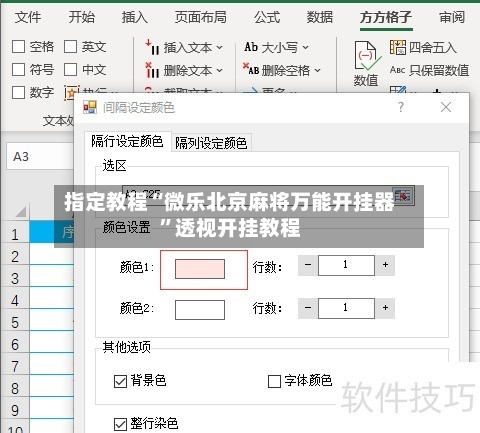480x433 pixels.
Task: Open the 文件 ribbon tab
Action: [x=28, y=17]
